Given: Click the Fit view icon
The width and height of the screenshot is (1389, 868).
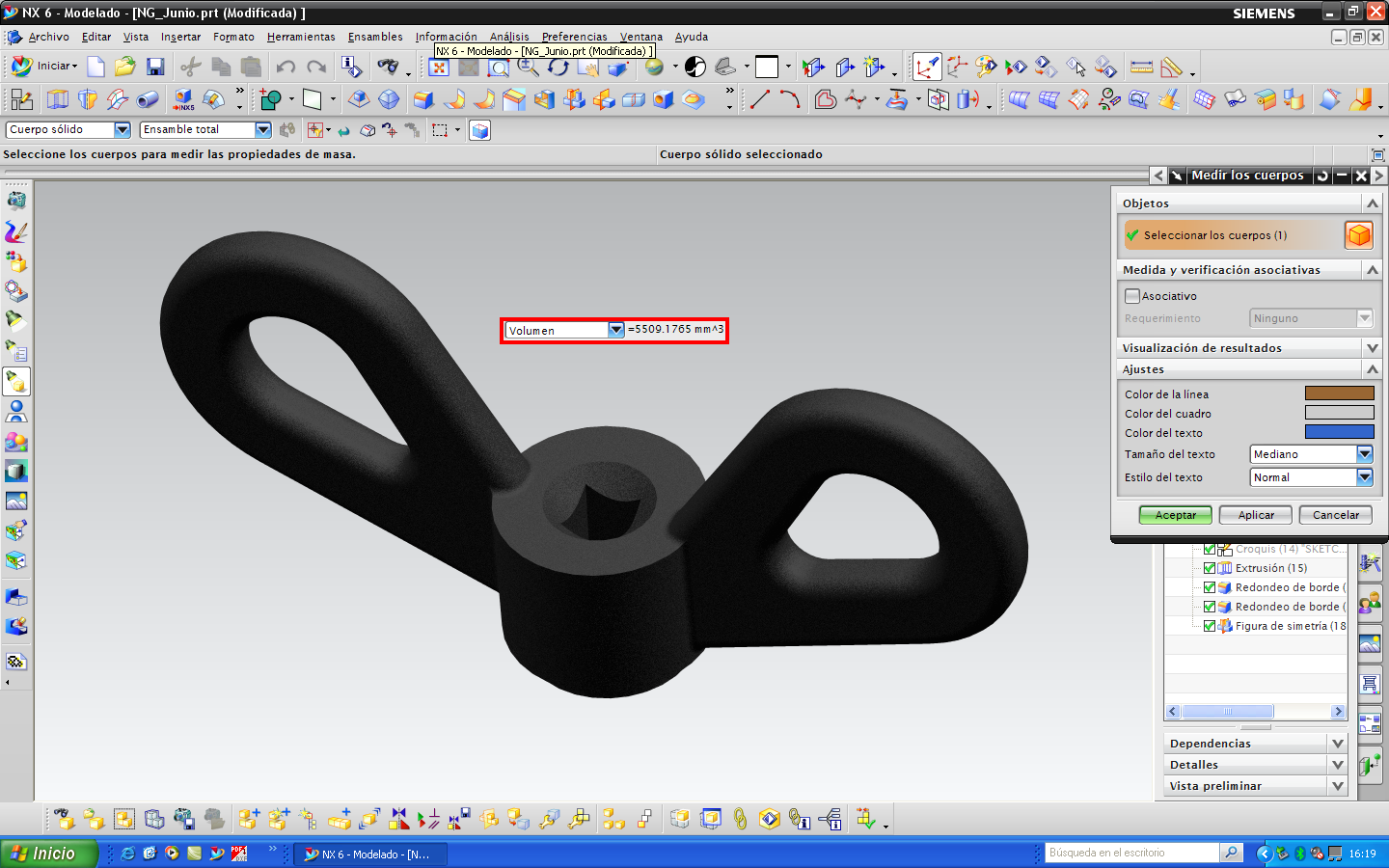Looking at the screenshot, I should click(x=439, y=68).
